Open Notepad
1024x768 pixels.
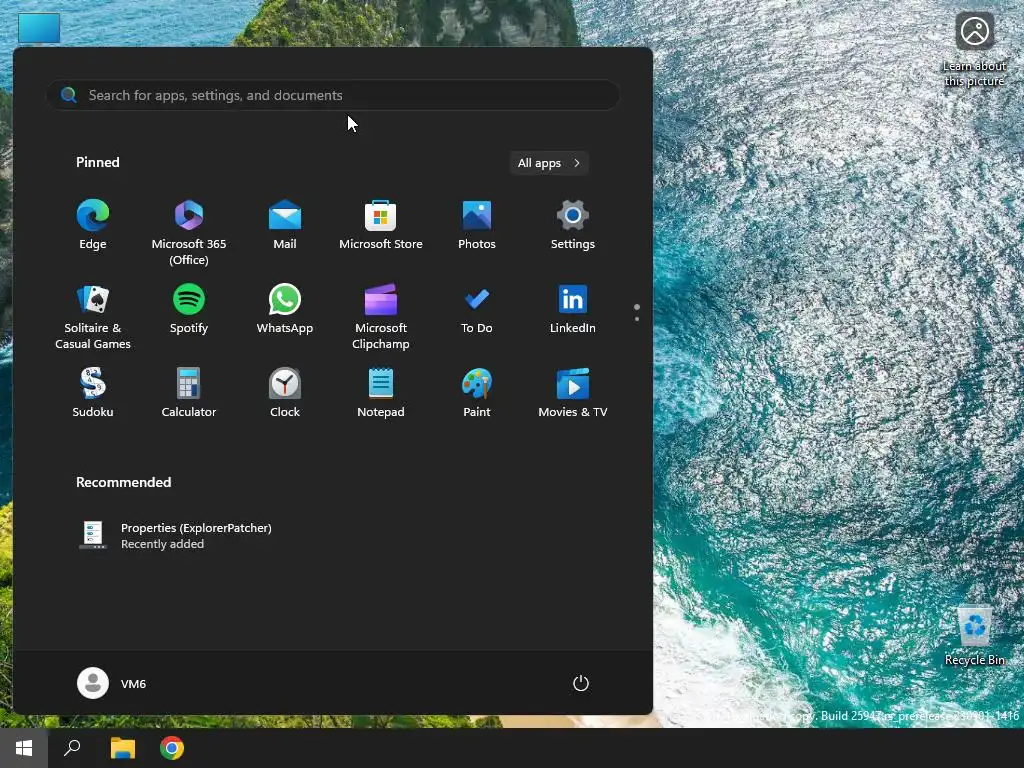[x=381, y=392]
